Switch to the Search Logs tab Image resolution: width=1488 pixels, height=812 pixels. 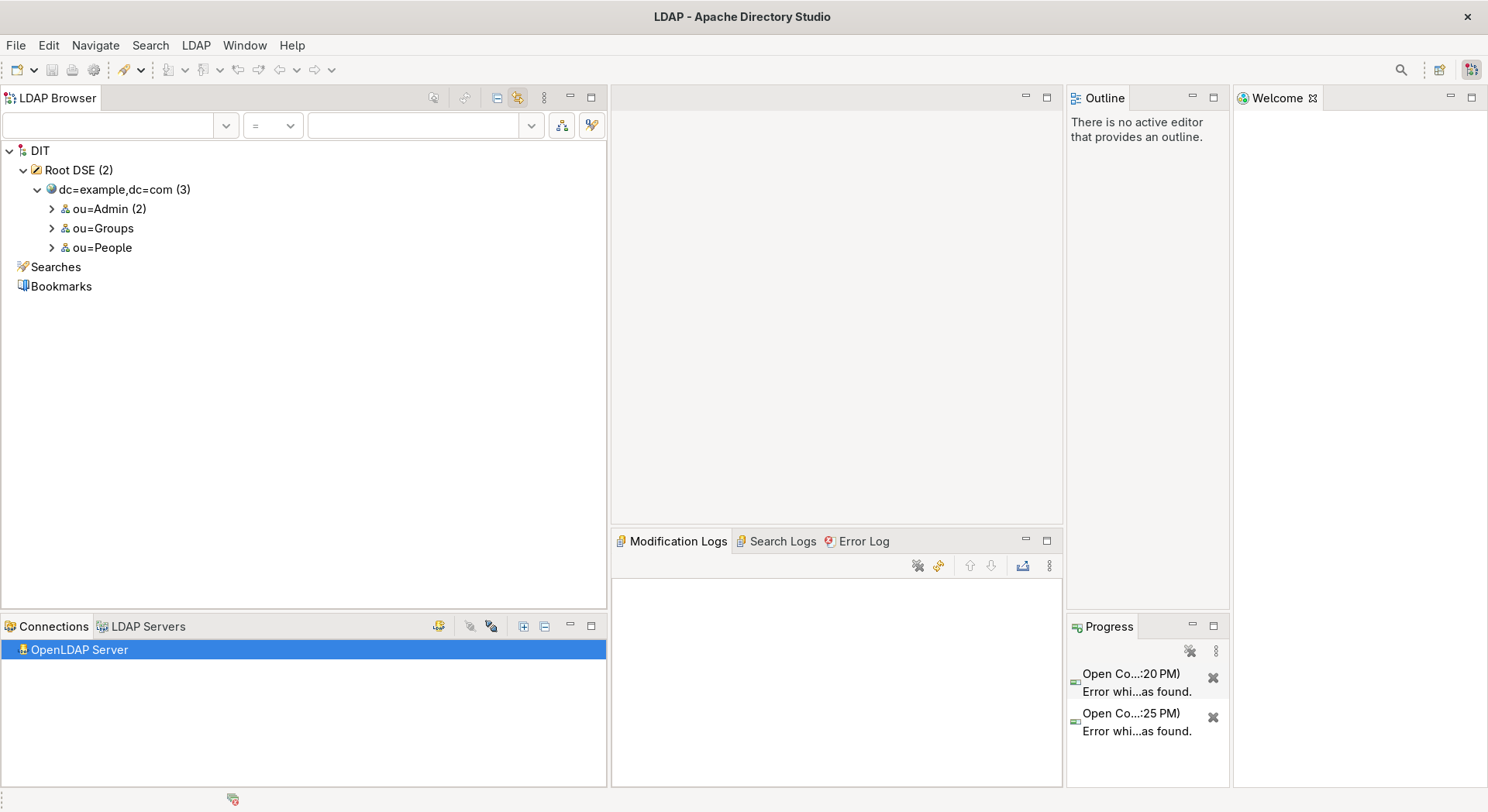(x=776, y=542)
